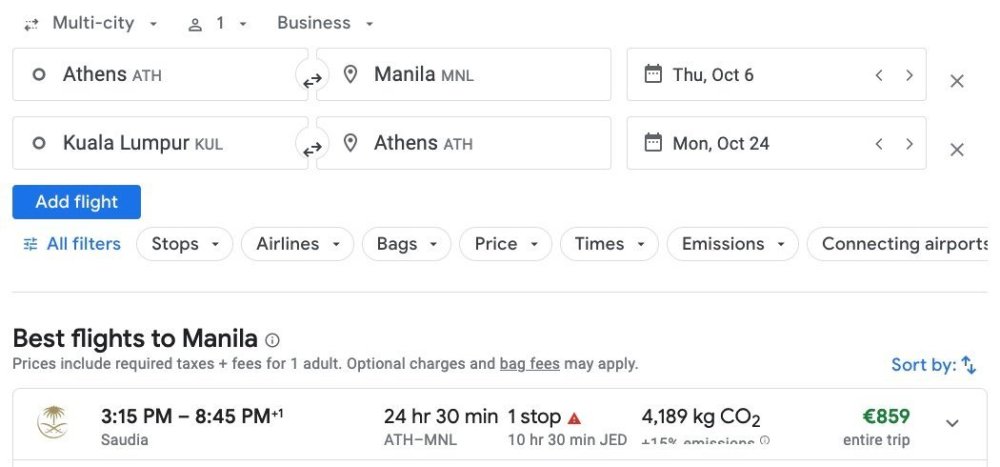
Task: Sort flight results using Sort by
Action: coord(933,365)
